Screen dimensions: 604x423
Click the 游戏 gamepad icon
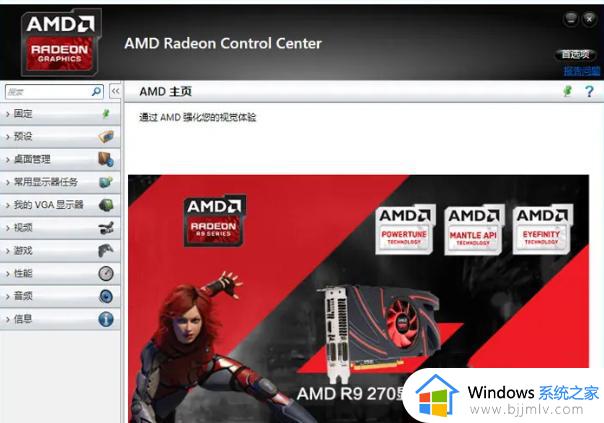coord(106,250)
